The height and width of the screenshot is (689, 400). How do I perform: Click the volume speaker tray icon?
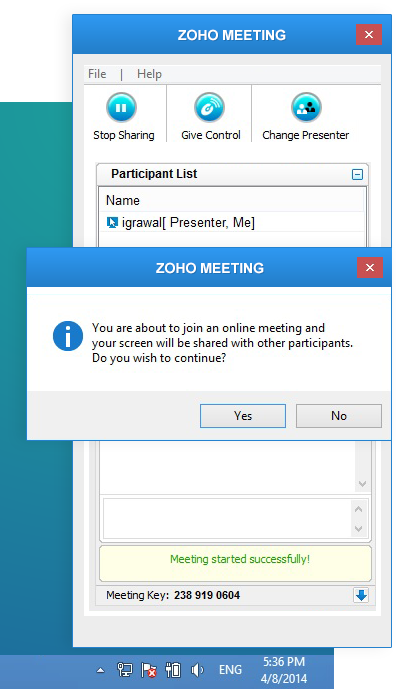pos(197,670)
